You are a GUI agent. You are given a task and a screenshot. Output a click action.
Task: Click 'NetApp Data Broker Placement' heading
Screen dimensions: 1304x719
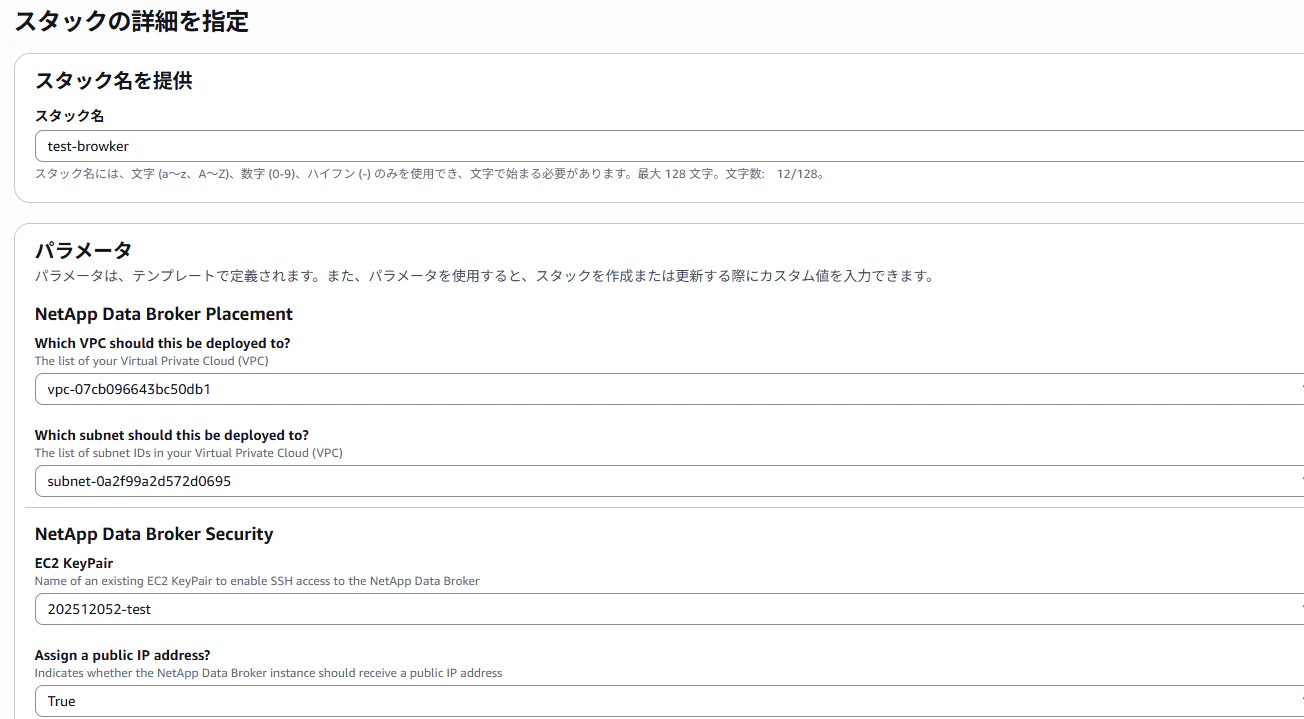164,314
